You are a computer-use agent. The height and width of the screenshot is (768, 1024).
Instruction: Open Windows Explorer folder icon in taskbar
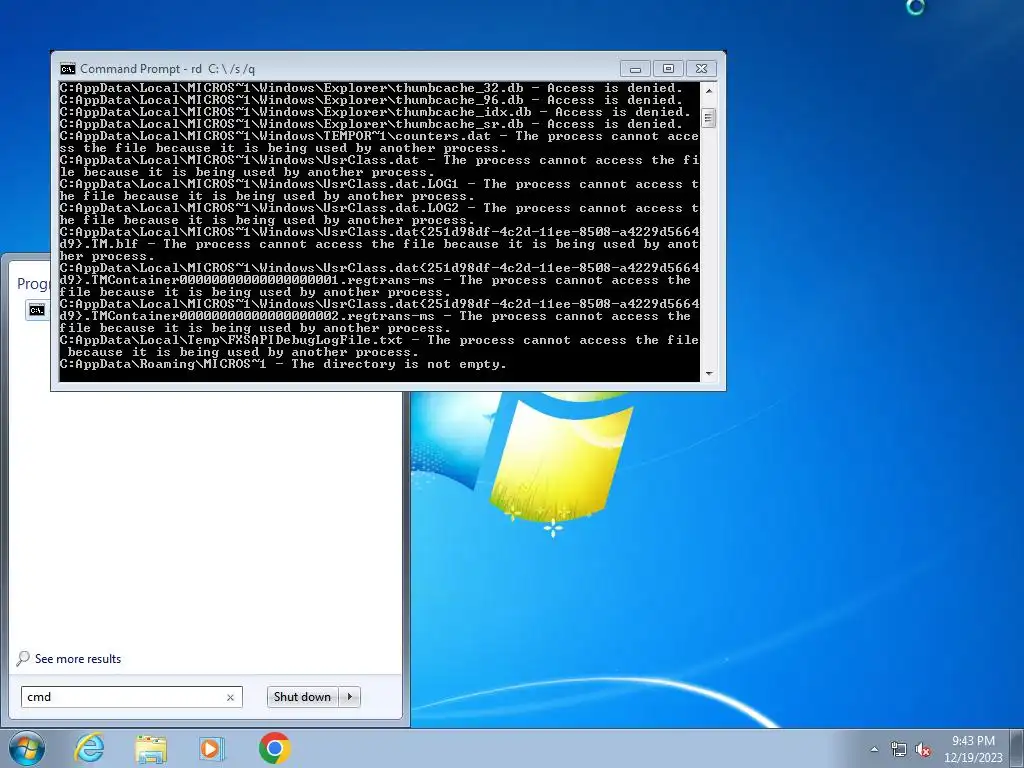(151, 748)
